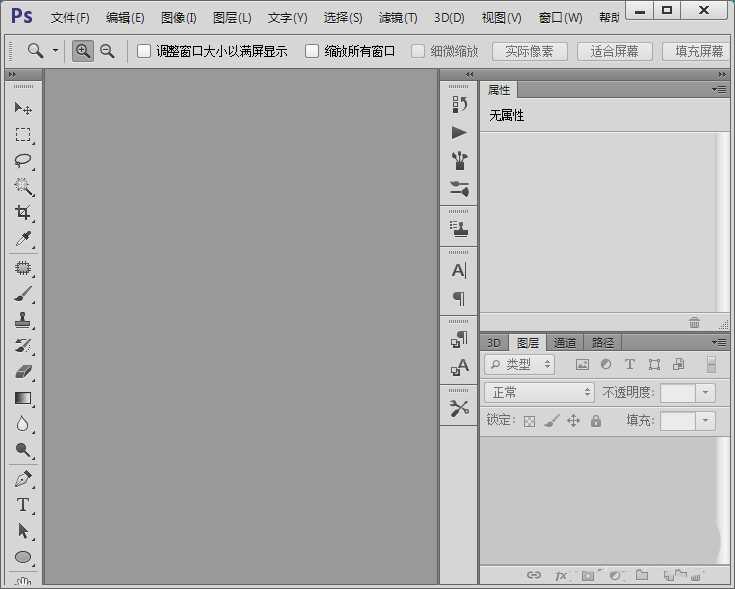This screenshot has height=589, width=735.
Task: Enable 调整窗口大小以满屏显示 checkbox
Action: 144,51
